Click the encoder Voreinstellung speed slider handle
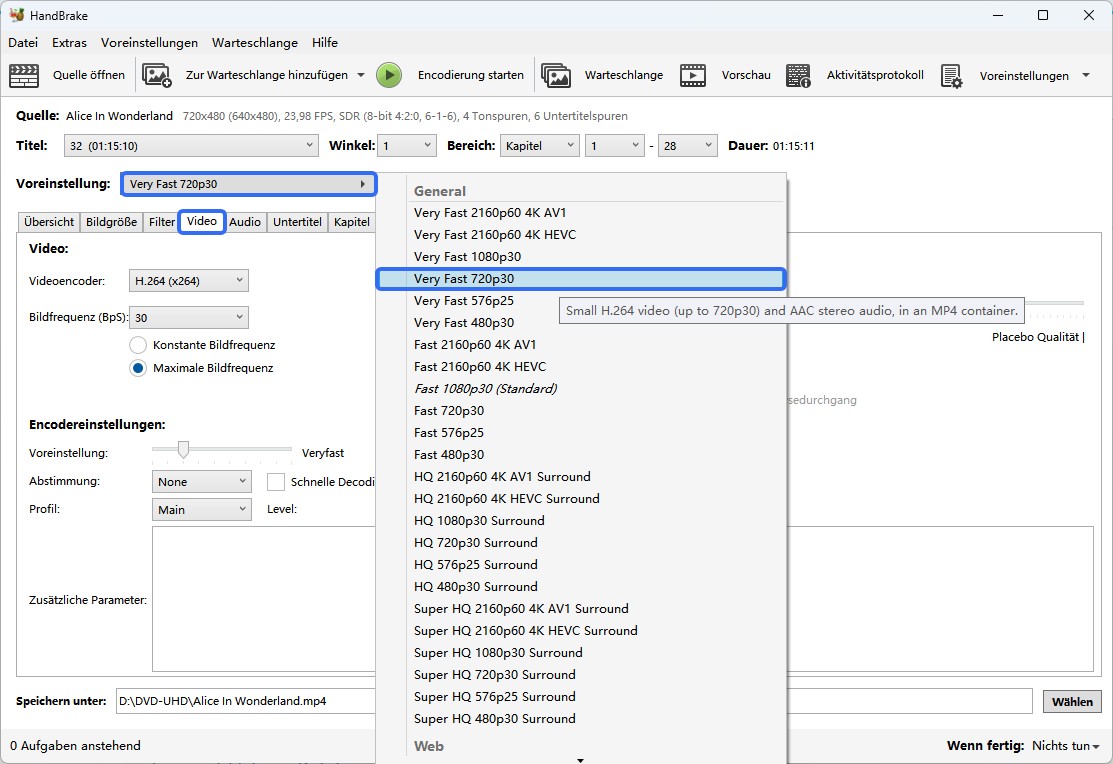This screenshot has width=1113, height=764. tap(183, 451)
